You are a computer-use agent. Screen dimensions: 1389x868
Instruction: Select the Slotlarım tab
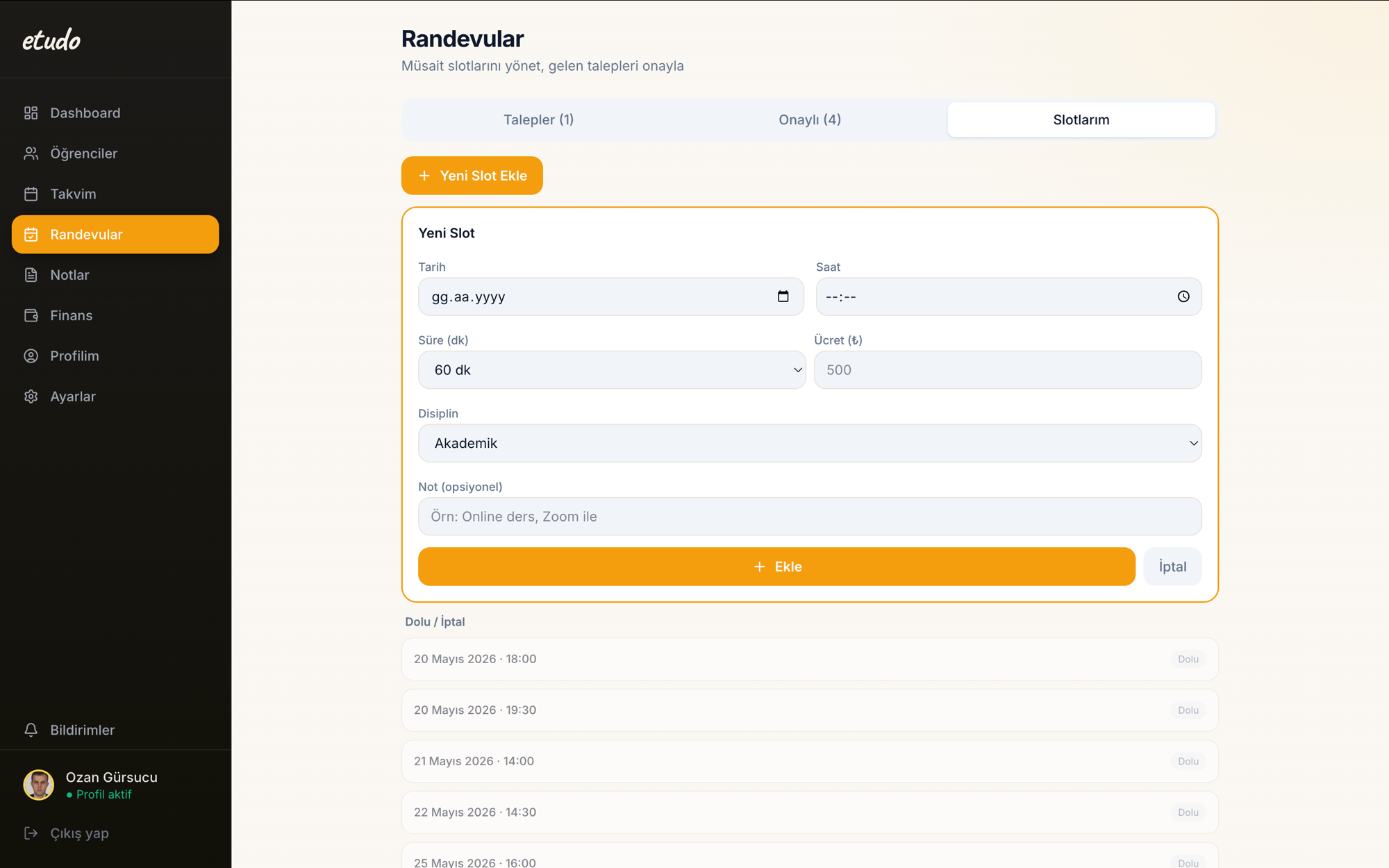point(1081,119)
